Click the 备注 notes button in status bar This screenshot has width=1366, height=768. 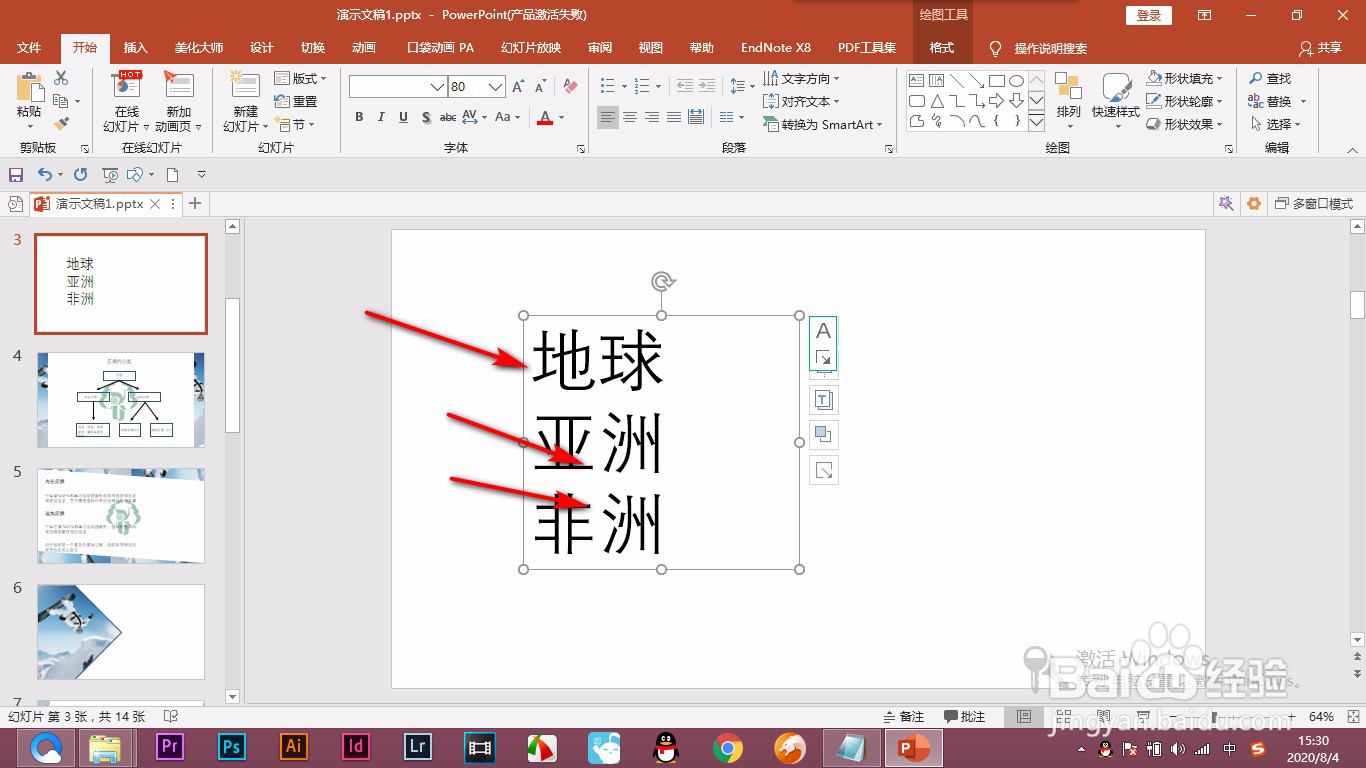pyautogui.click(x=904, y=717)
